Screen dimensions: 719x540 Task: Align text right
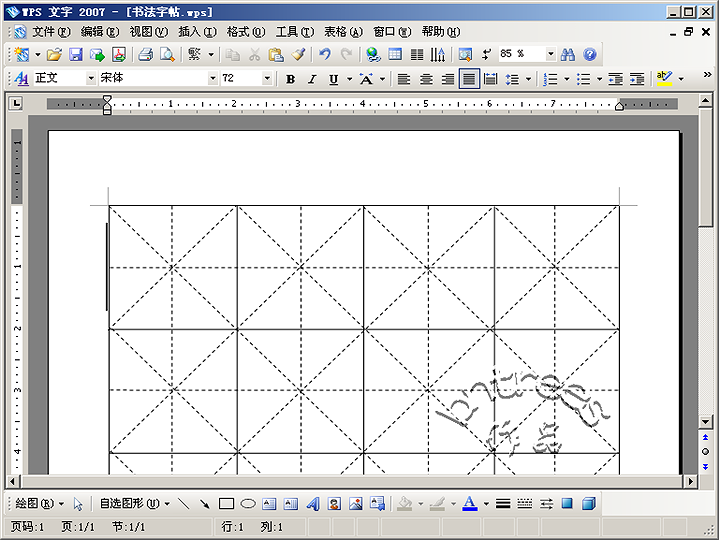click(x=448, y=79)
